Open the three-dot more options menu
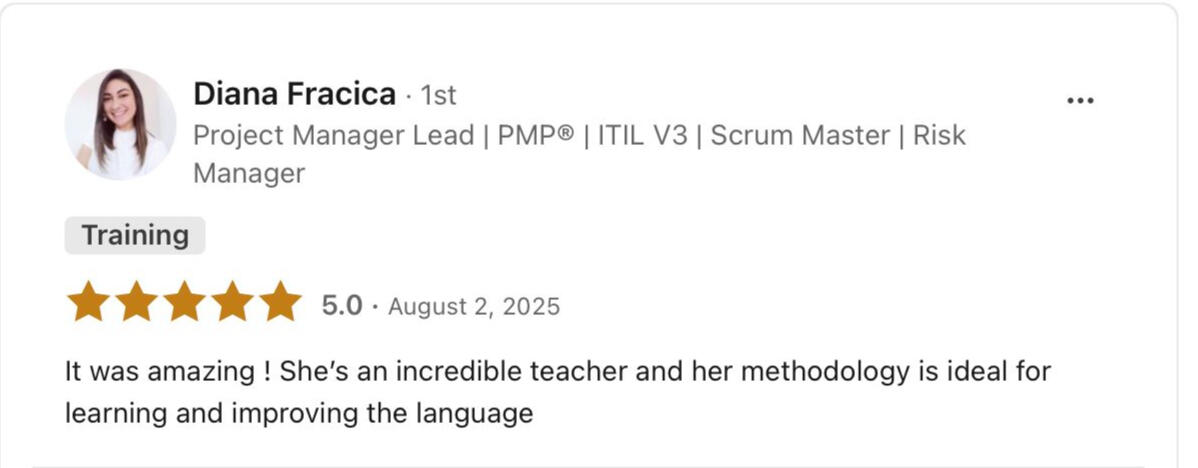Image resolution: width=1198 pixels, height=468 pixels. click(x=1080, y=101)
